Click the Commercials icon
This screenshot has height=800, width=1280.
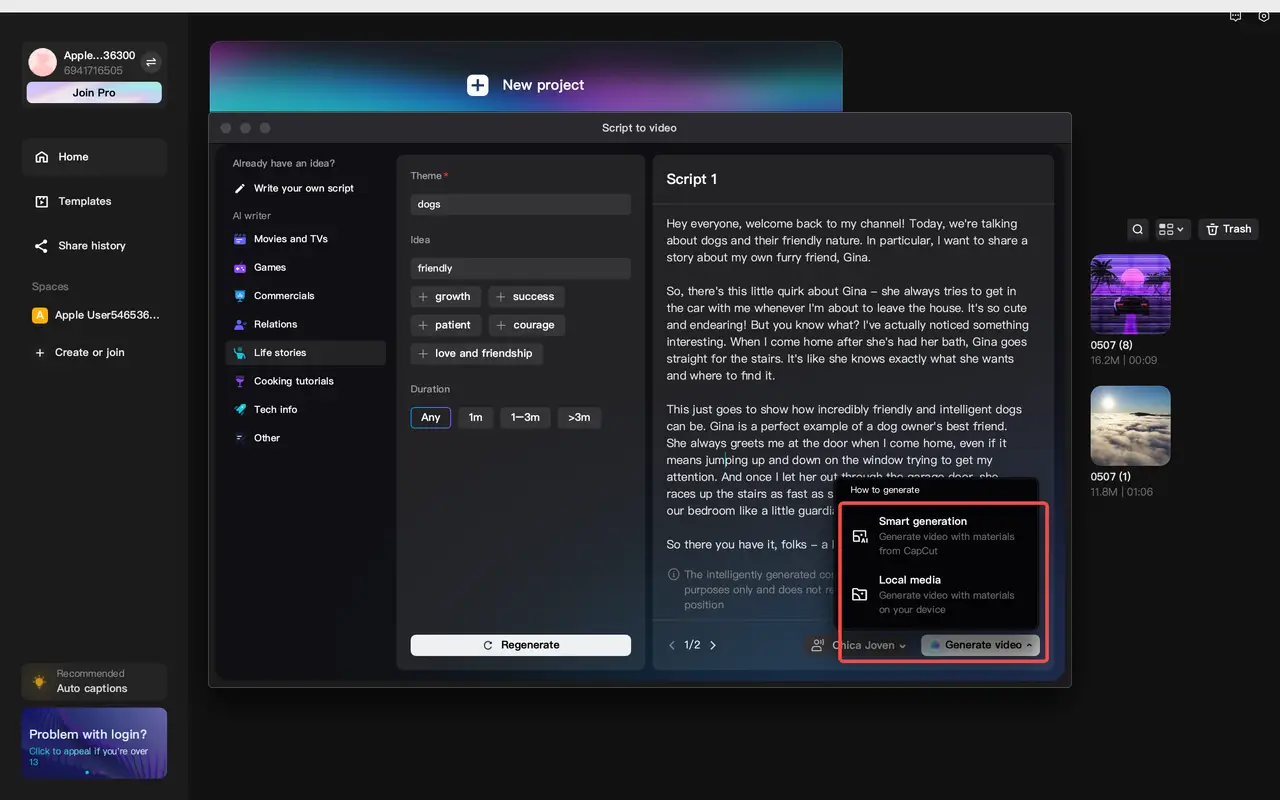pos(239,295)
